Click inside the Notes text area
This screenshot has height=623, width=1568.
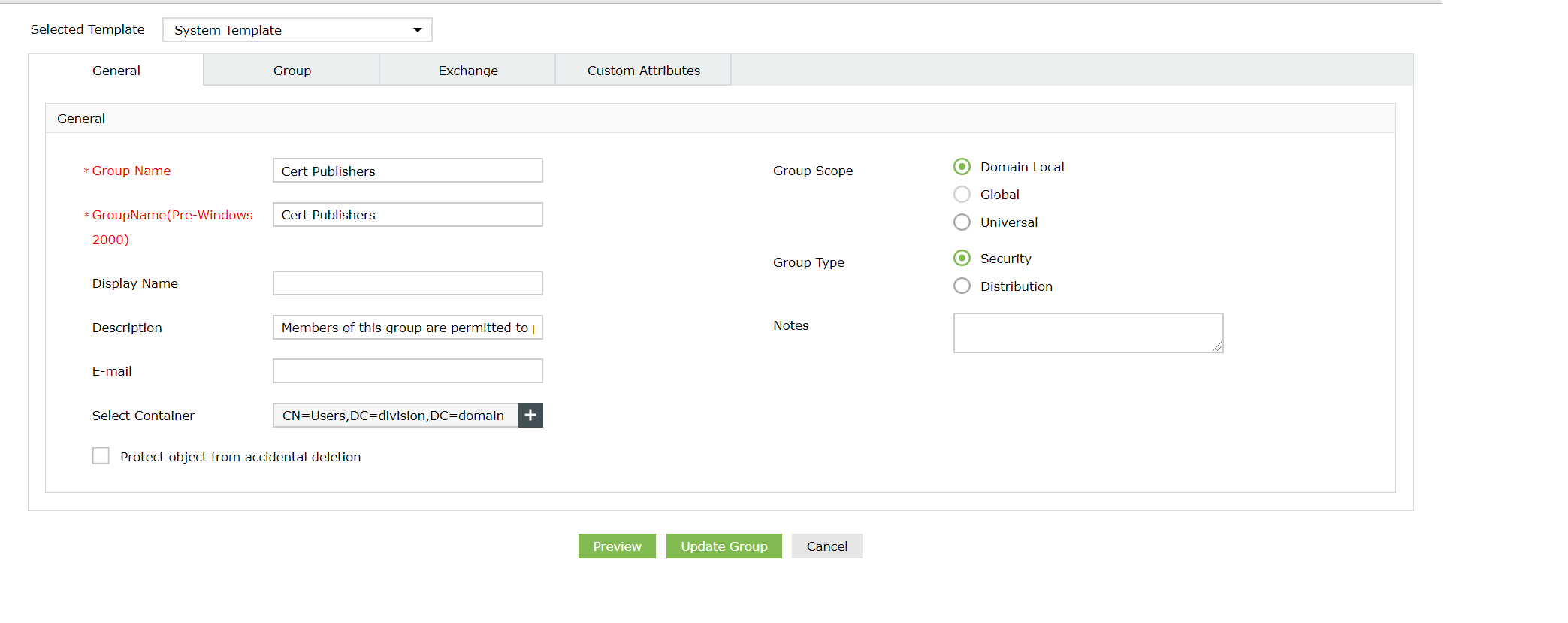click(x=1087, y=333)
